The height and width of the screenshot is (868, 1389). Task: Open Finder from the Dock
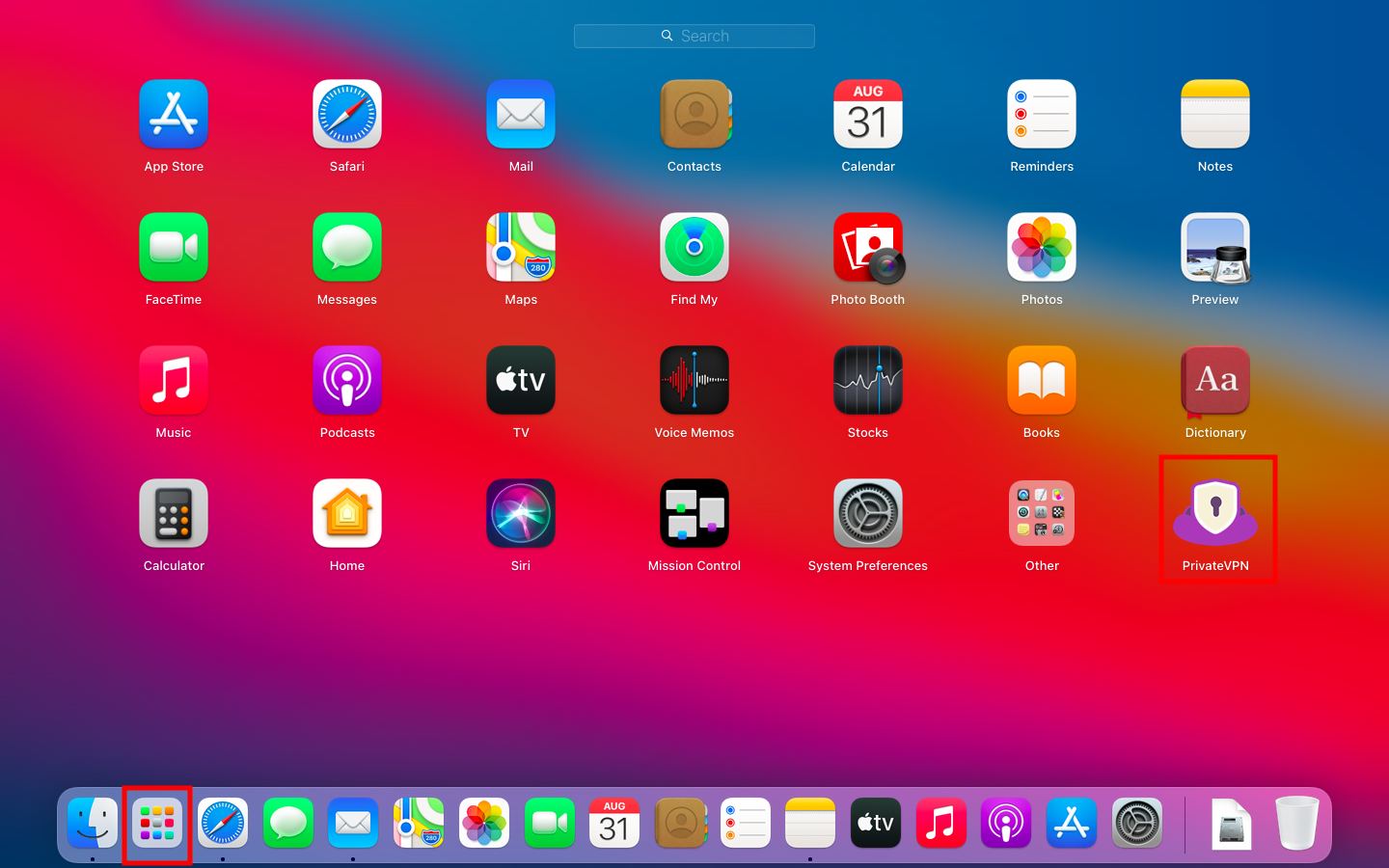pos(93,824)
